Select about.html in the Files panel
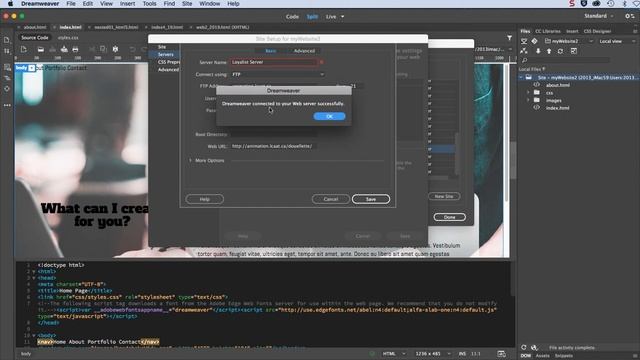Screen dimensions: 640x360 pyautogui.click(x=558, y=85)
